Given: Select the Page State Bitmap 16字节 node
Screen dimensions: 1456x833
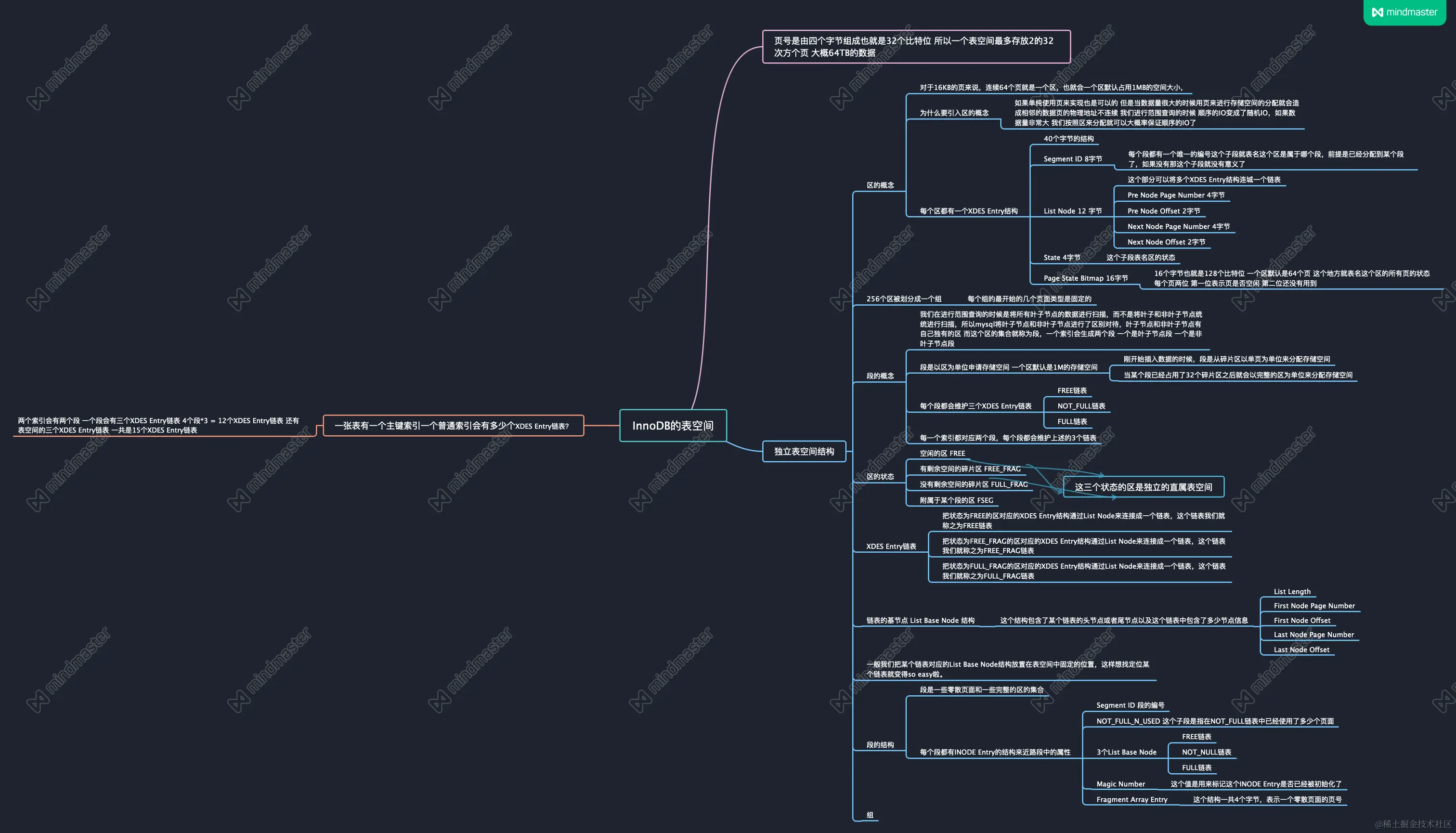Looking at the screenshot, I should coord(1085,278).
